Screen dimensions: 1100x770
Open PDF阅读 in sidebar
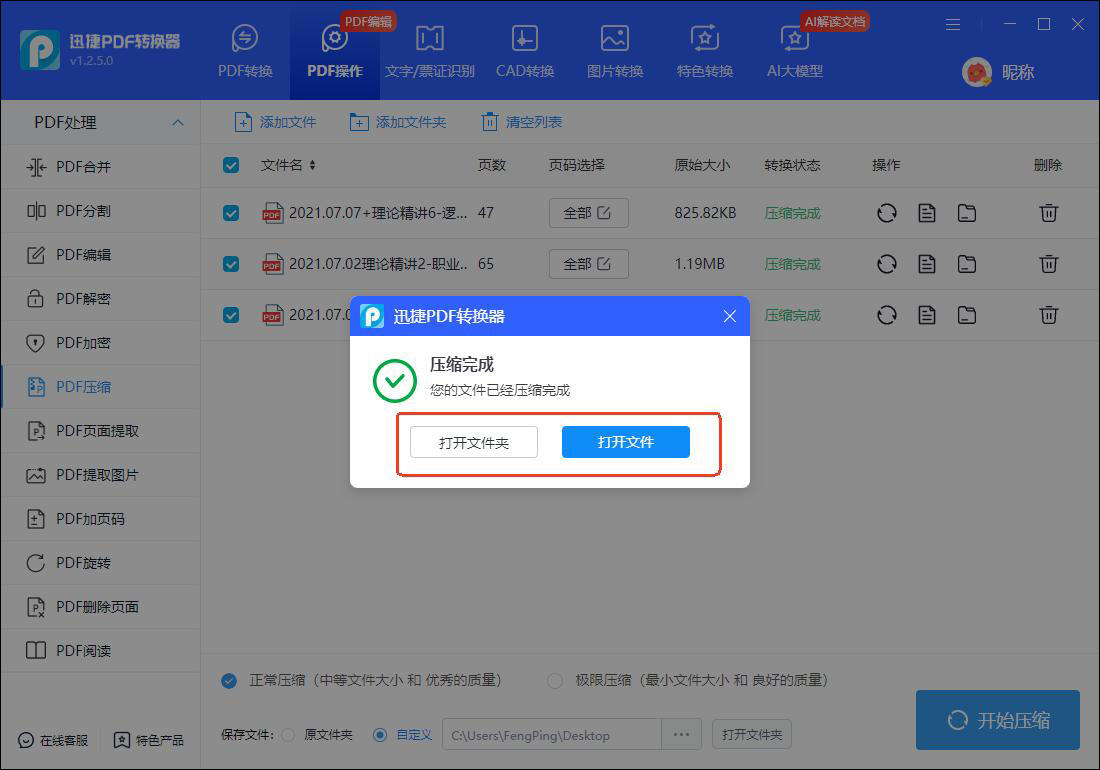(x=100, y=651)
